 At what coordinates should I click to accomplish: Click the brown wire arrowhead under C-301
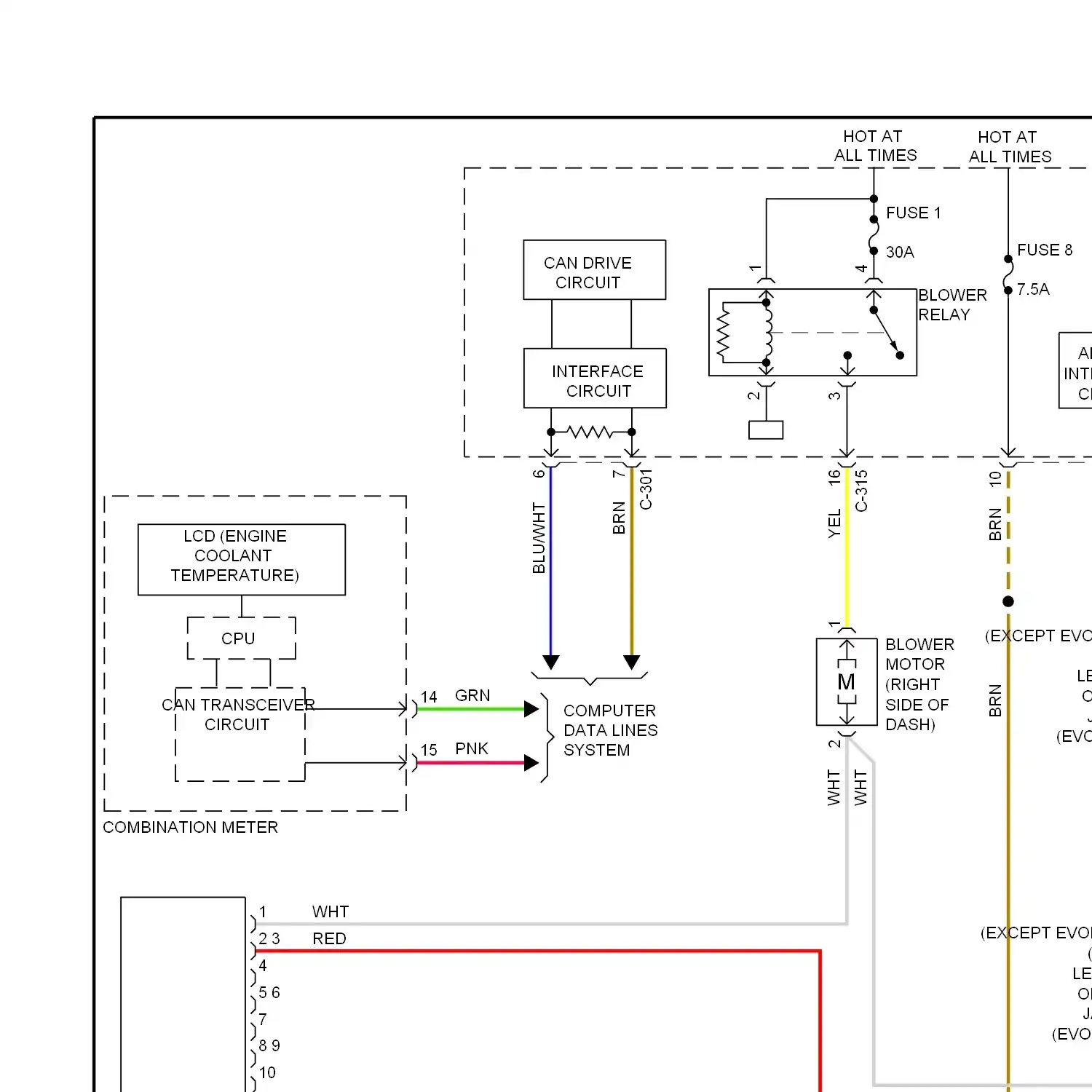(x=632, y=662)
